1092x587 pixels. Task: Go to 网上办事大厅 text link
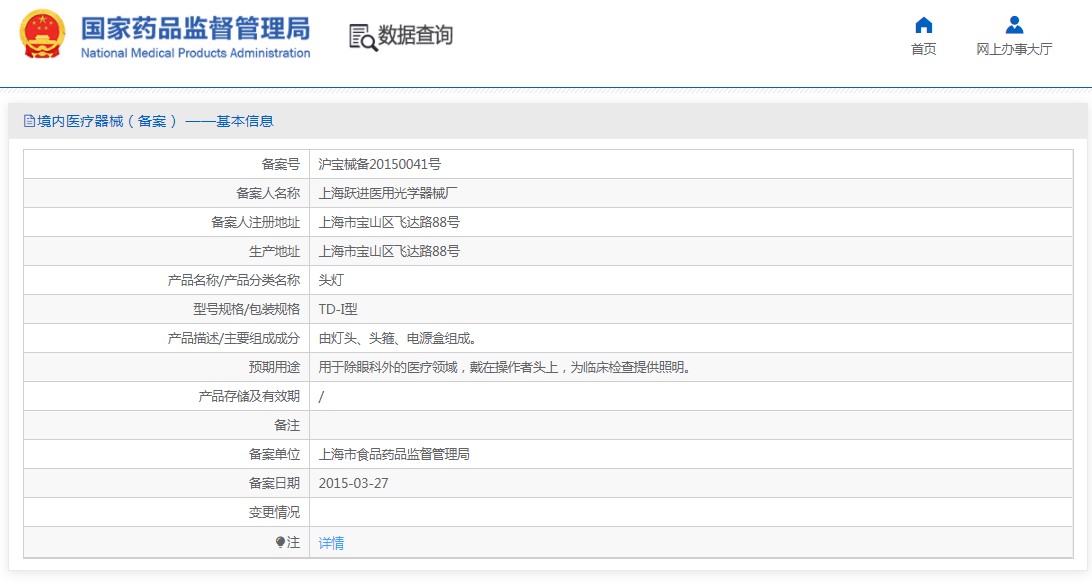1014,49
